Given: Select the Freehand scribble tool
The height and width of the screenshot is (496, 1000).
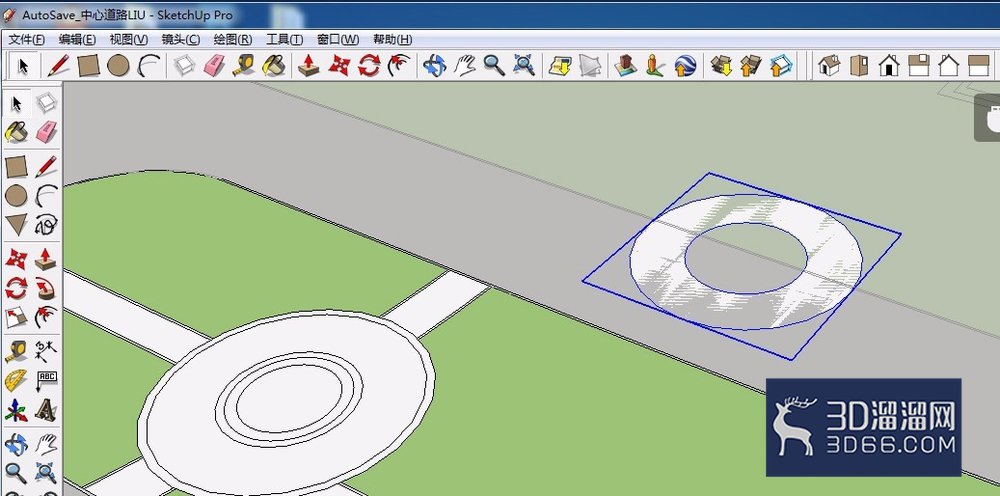Looking at the screenshot, I should (46, 224).
